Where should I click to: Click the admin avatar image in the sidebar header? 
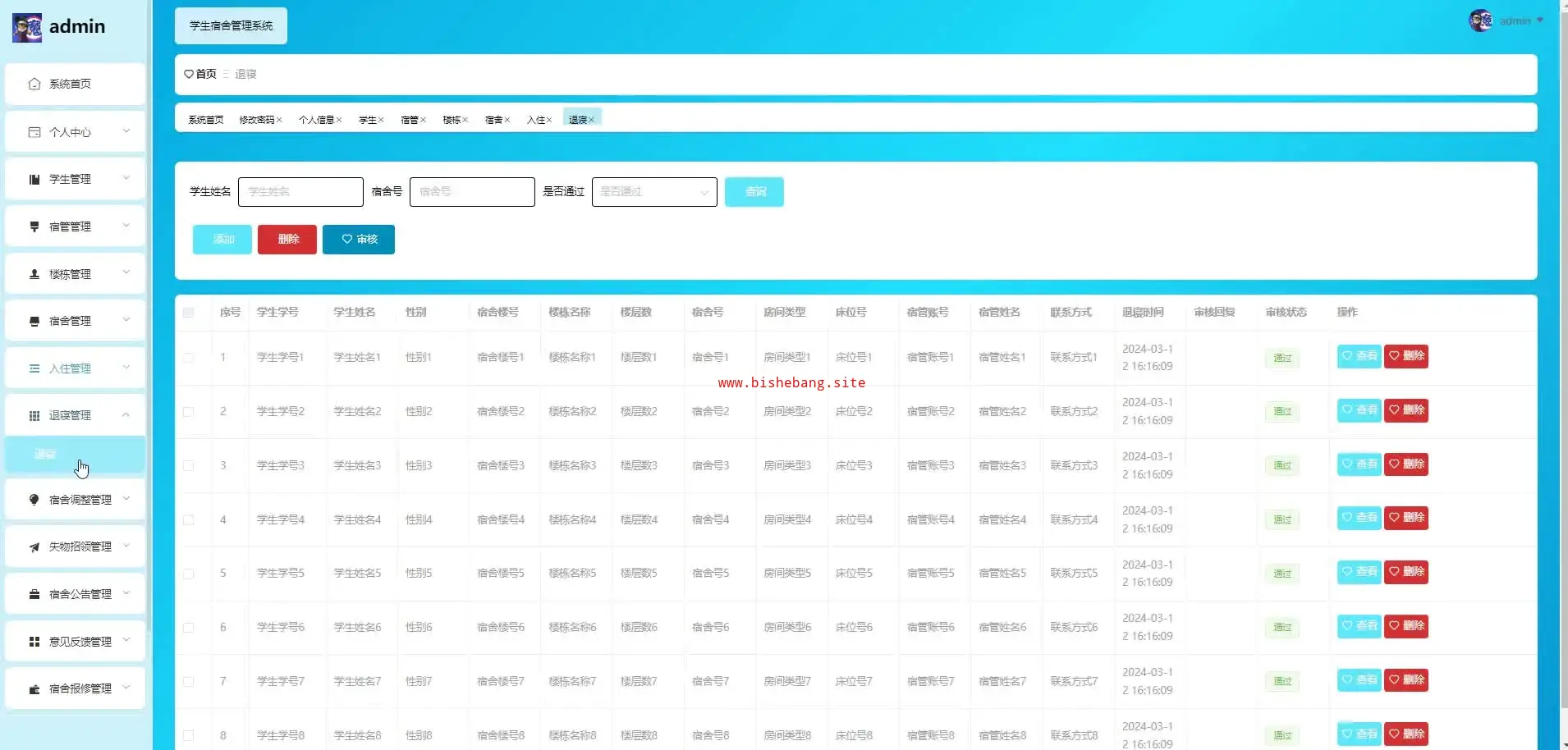pyautogui.click(x=27, y=27)
